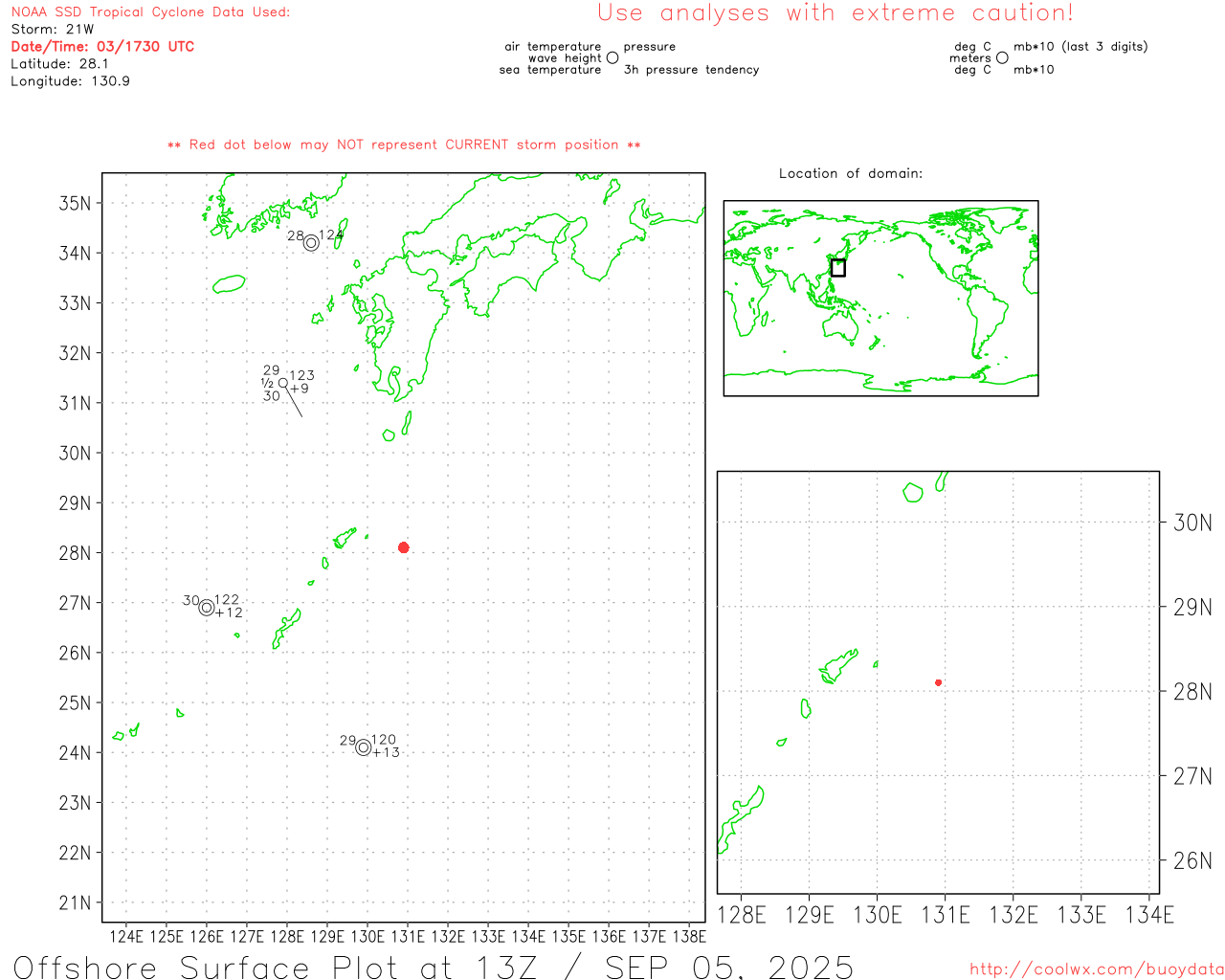Screen dimensions: 1225x980
Task: Click the 'Longitude: 130.9' text
Action: pos(70,81)
